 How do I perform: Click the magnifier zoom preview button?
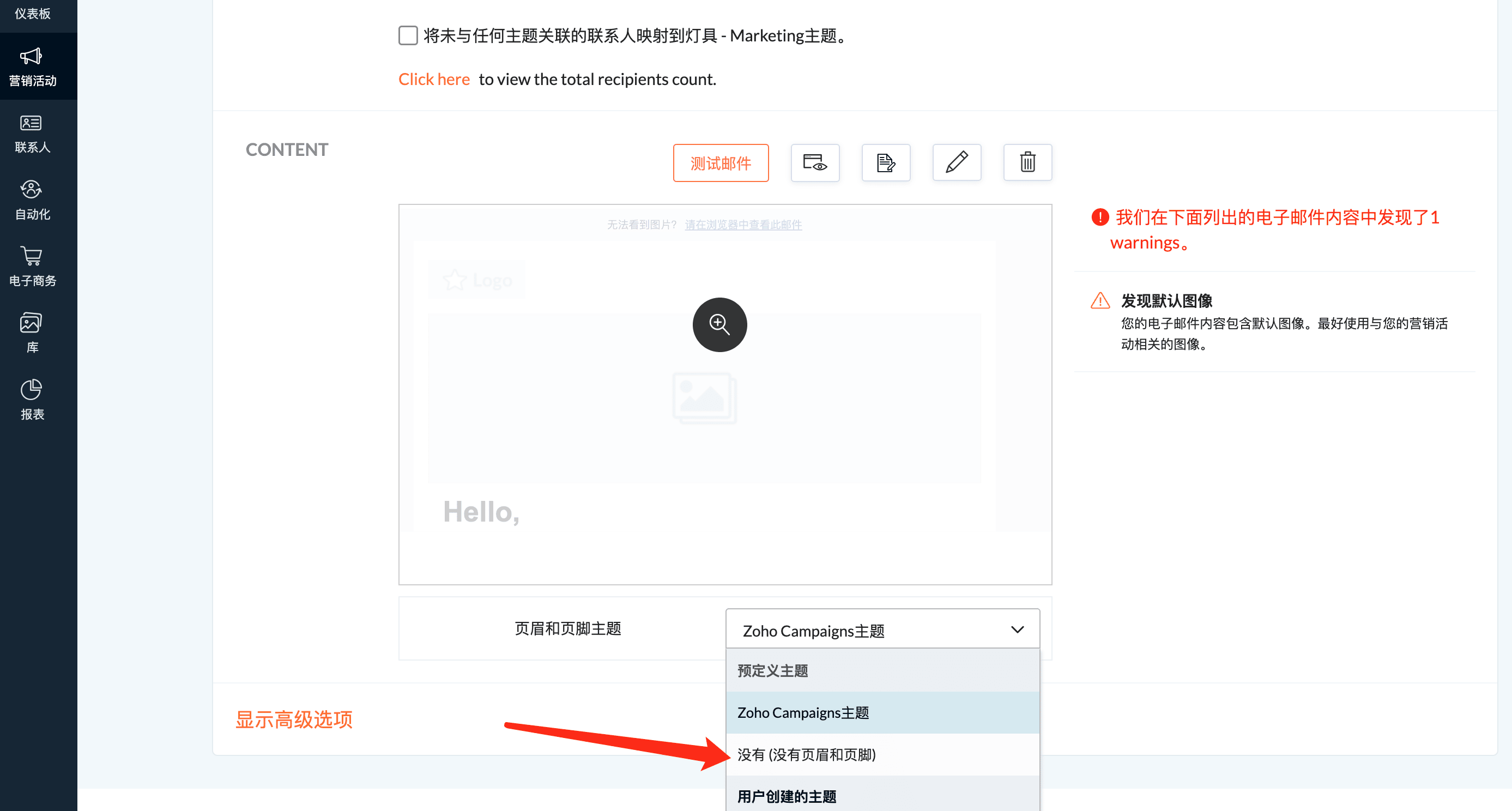tap(719, 324)
